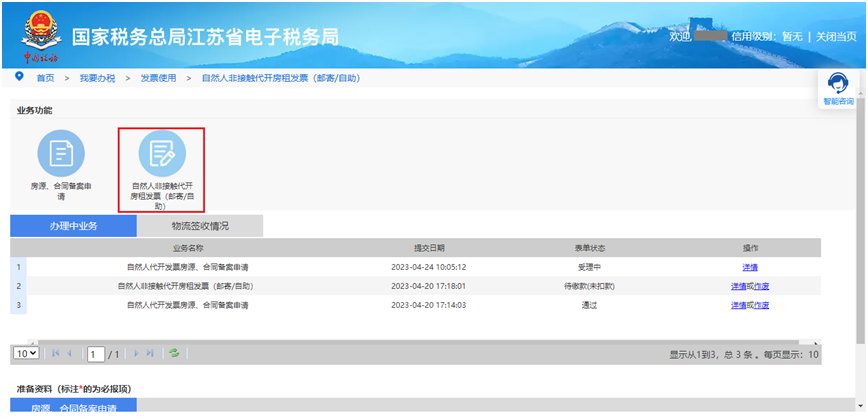Viewport: 868px width, 420px height.
Task: Click 暂无 credit level text
Action: point(792,37)
